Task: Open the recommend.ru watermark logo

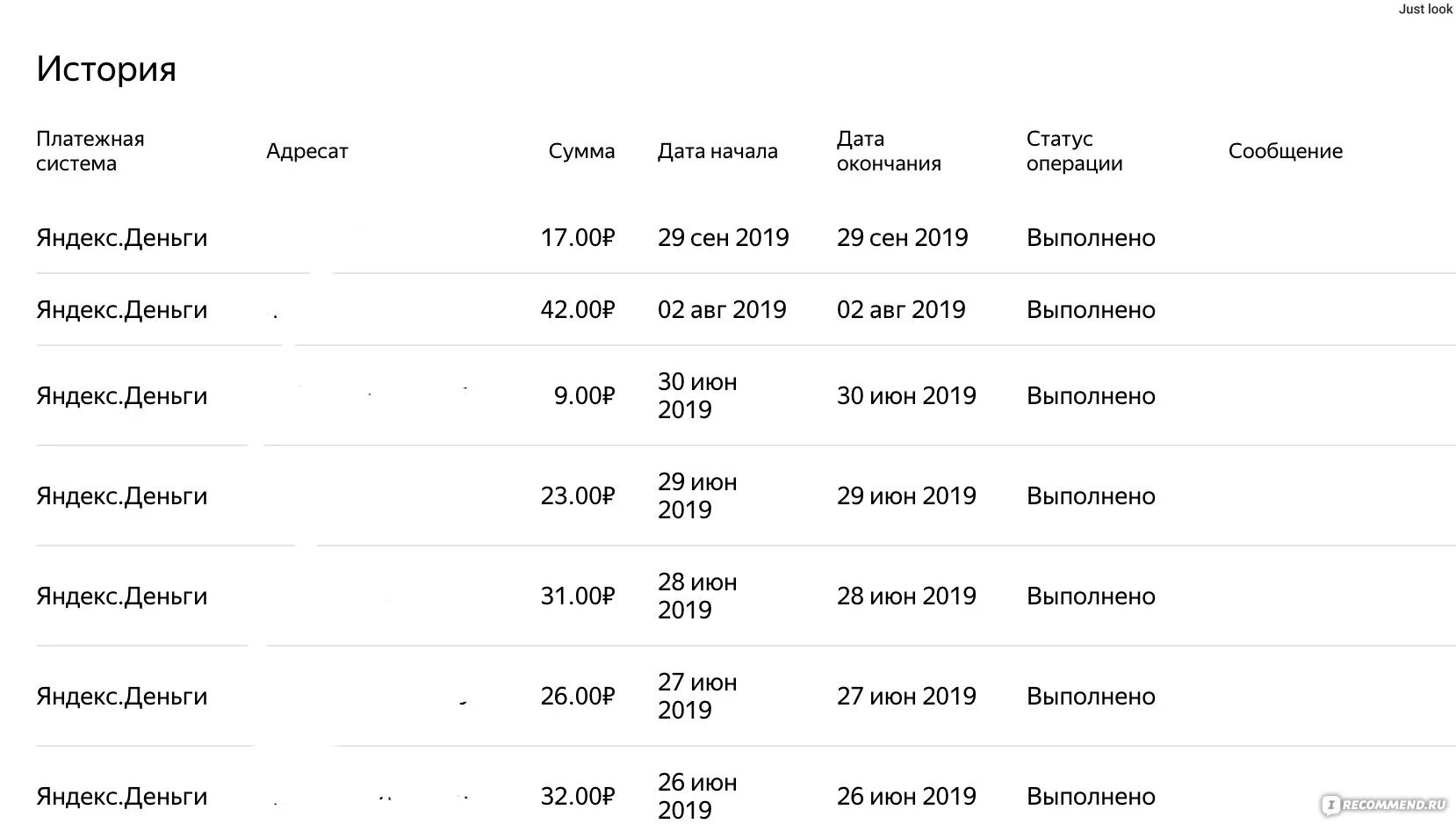Action: 1384,805
